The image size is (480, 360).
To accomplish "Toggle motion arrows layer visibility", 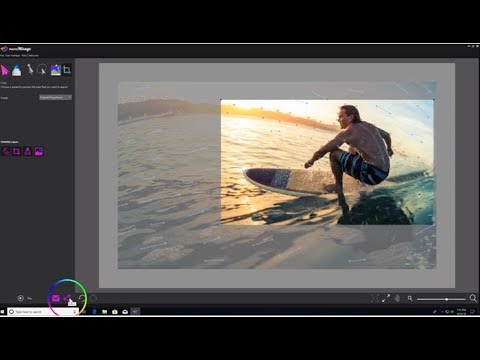I will point(5,152).
